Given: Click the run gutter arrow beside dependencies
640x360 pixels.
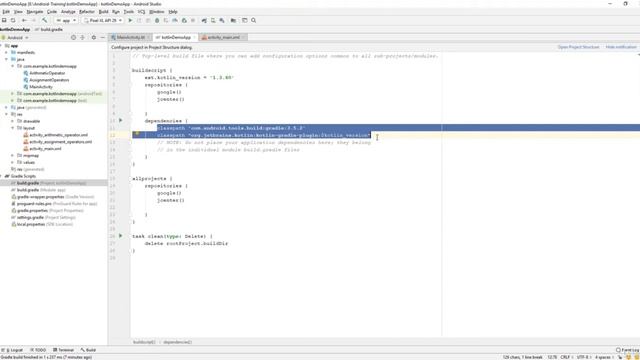Looking at the screenshot, I should (x=120, y=120).
